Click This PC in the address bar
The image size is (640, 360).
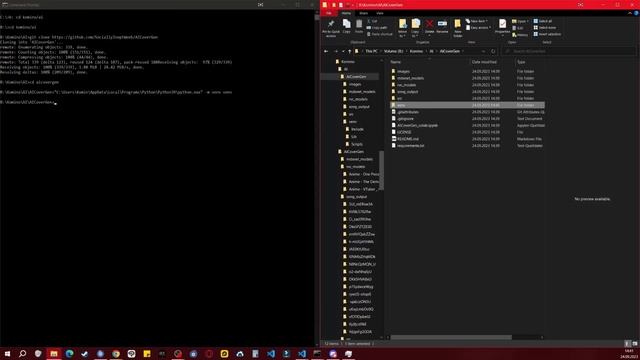pos(371,51)
